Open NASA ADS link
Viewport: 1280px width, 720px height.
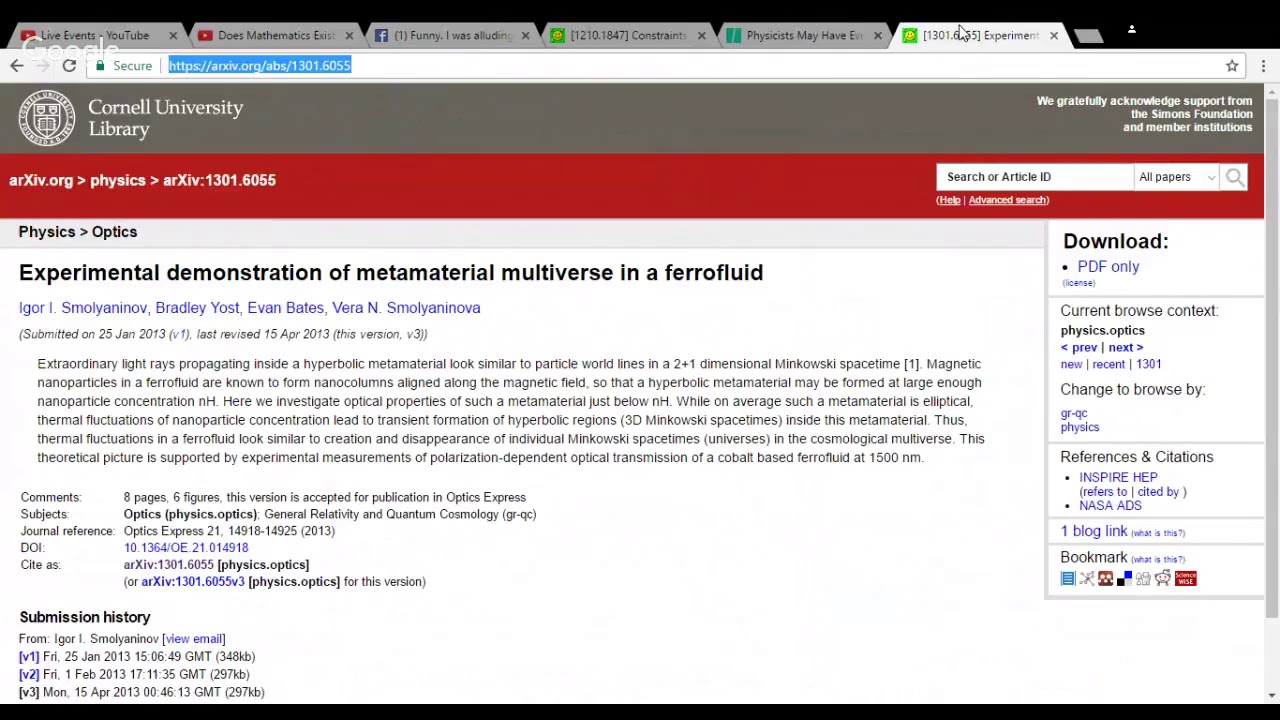tap(1110, 506)
